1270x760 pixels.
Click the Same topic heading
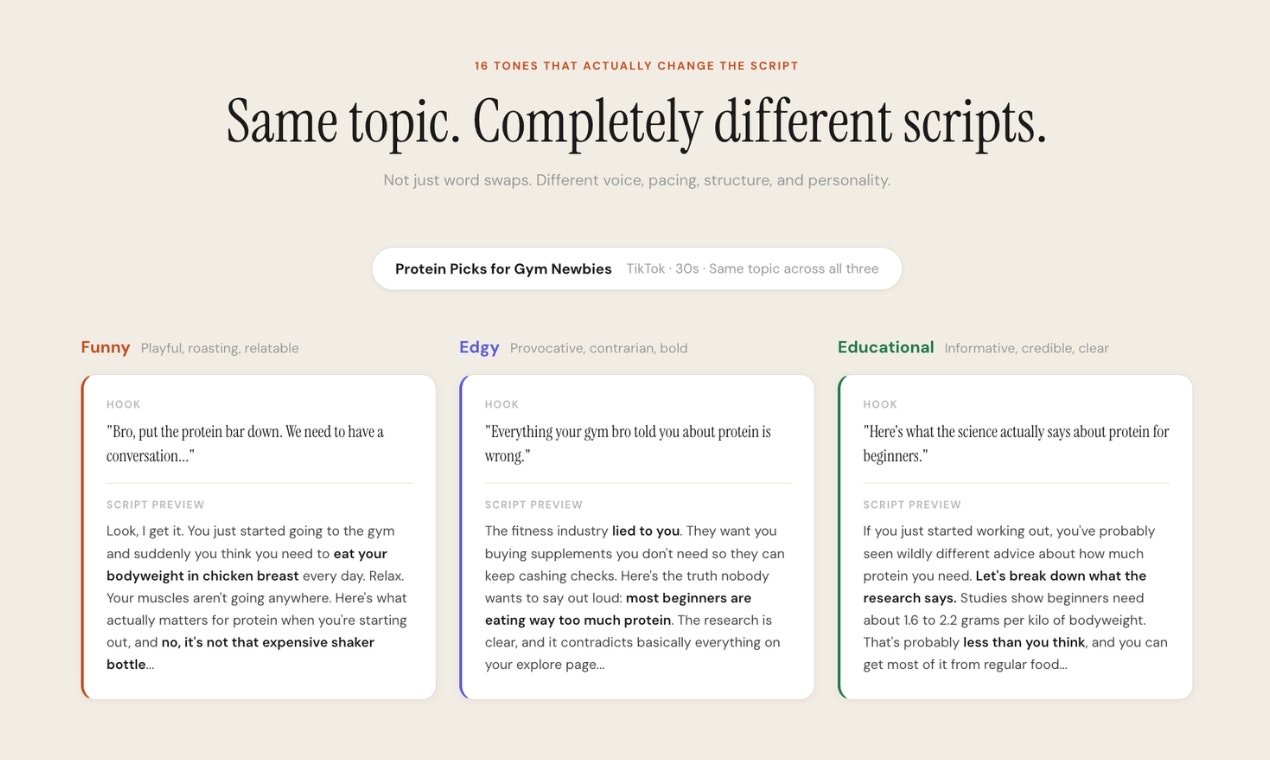[637, 122]
